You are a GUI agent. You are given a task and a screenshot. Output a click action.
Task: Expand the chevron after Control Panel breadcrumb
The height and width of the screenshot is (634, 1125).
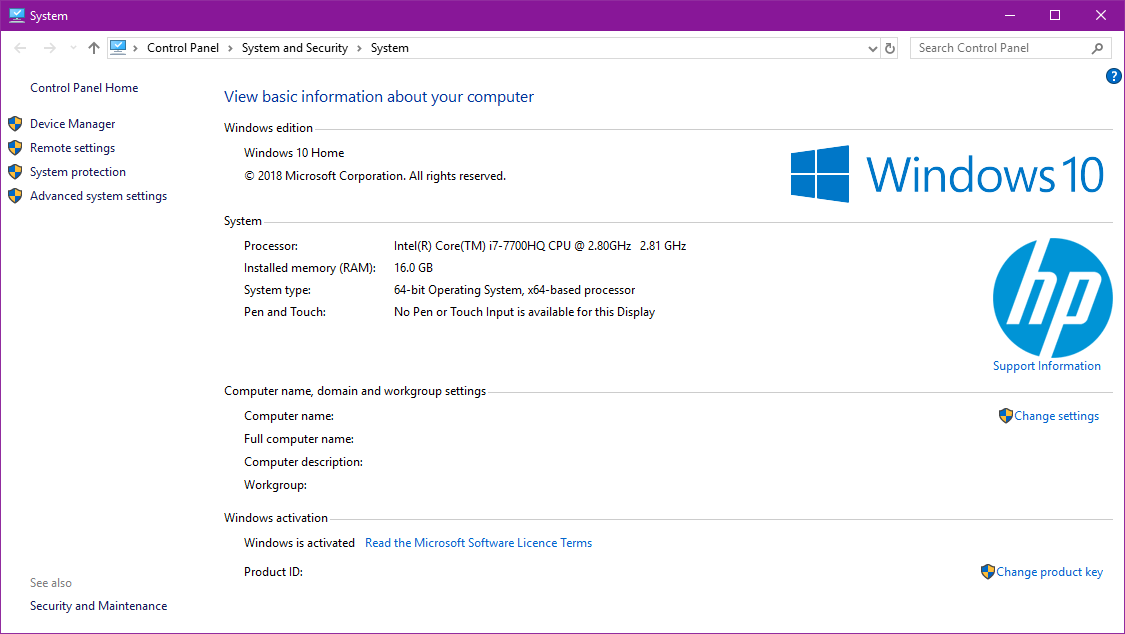click(228, 47)
